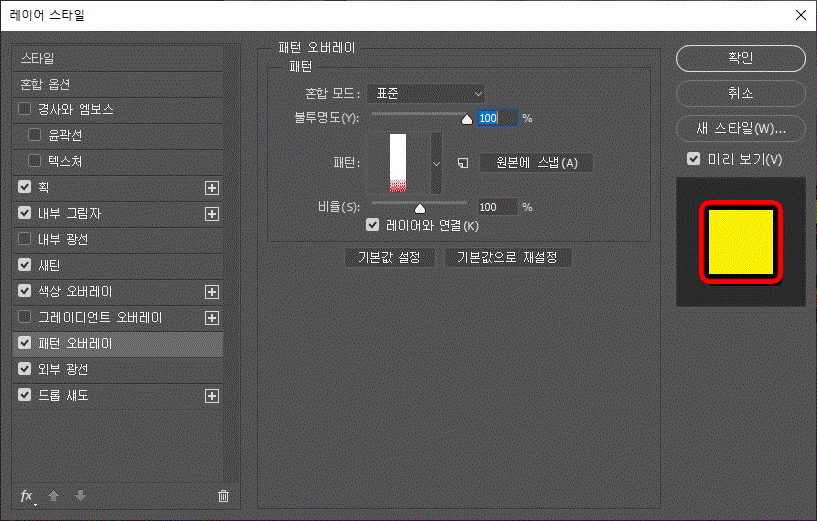Click the 원본에 스냅(A) button
The width and height of the screenshot is (817, 521).
pos(536,163)
